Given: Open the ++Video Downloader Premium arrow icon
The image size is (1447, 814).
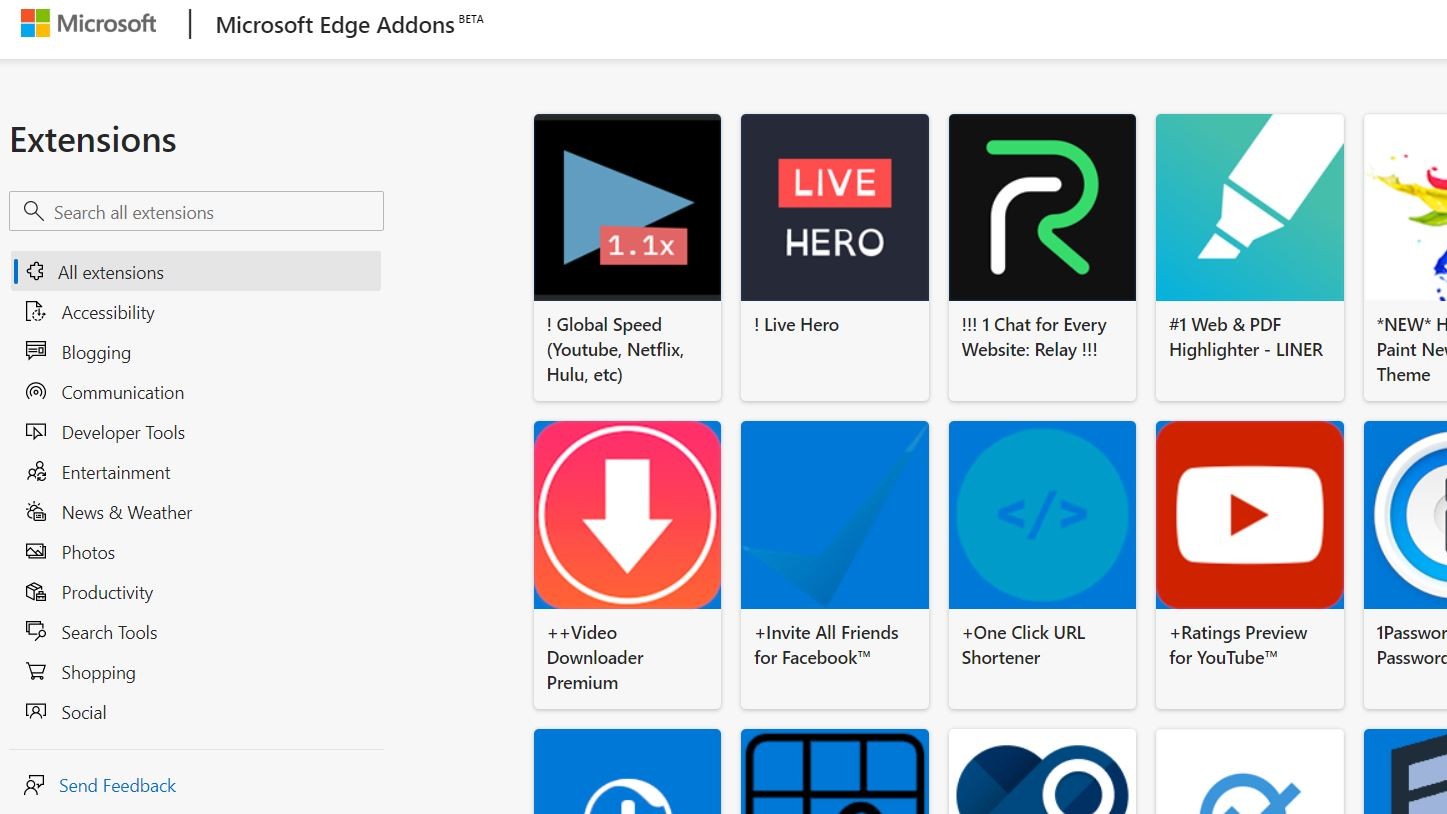Looking at the screenshot, I should tap(627, 515).
